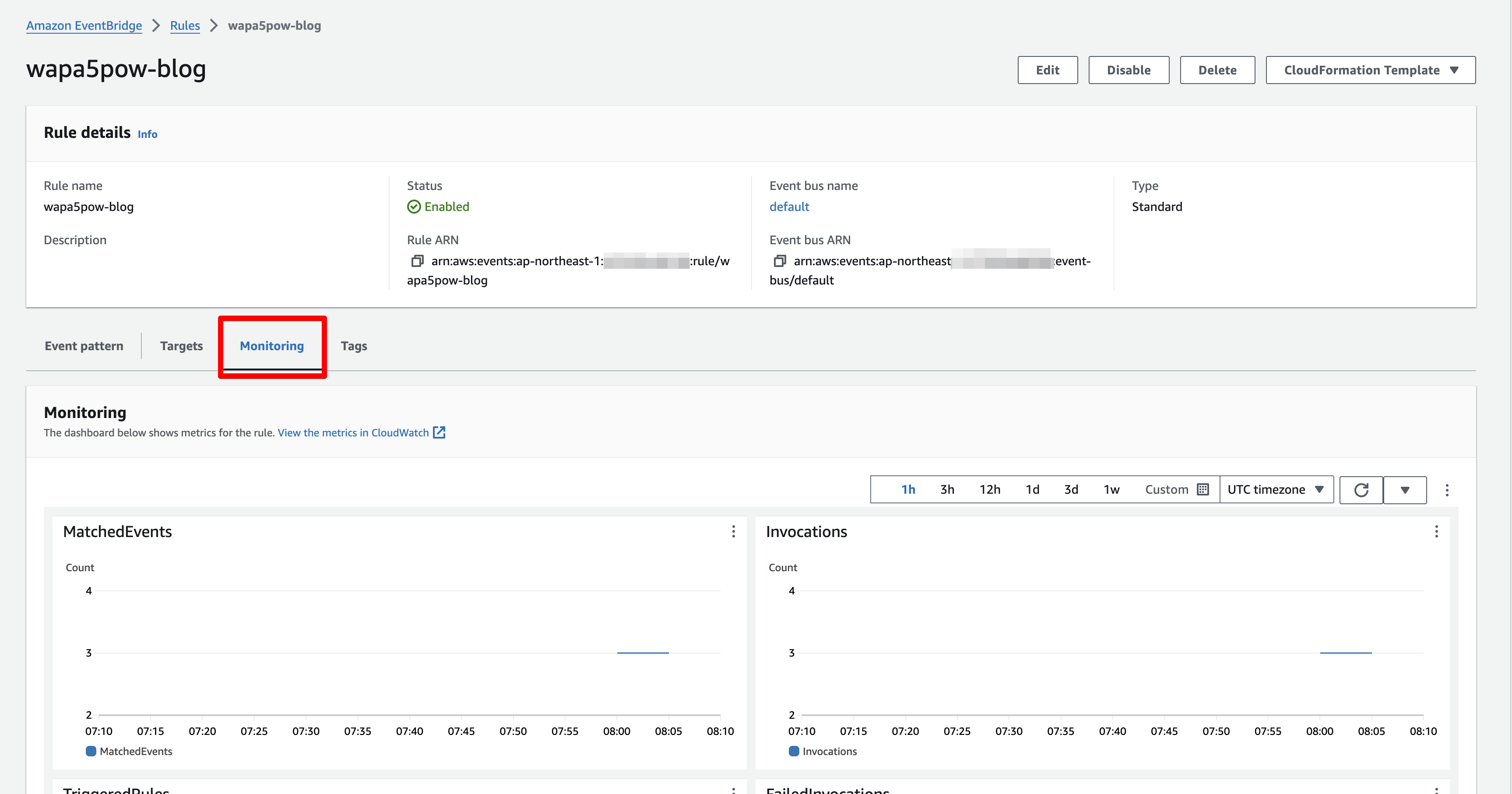This screenshot has width=1512, height=794.
Task: Select the 1d time range
Action: coord(1033,489)
